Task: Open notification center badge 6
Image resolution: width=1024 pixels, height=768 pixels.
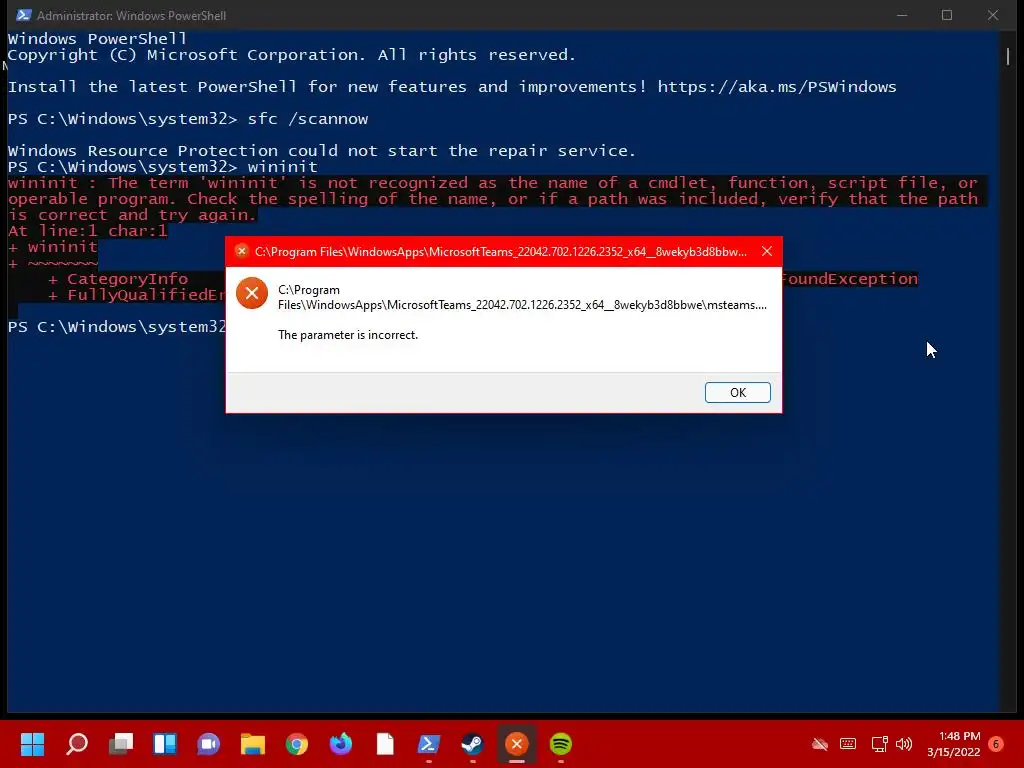Action: click(x=996, y=744)
